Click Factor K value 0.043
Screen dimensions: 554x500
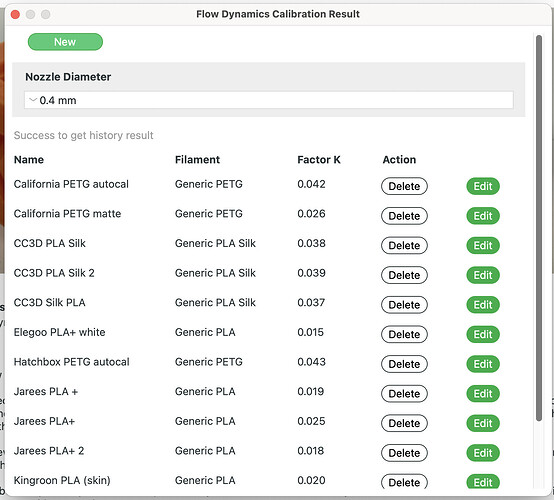pyautogui.click(x=311, y=362)
